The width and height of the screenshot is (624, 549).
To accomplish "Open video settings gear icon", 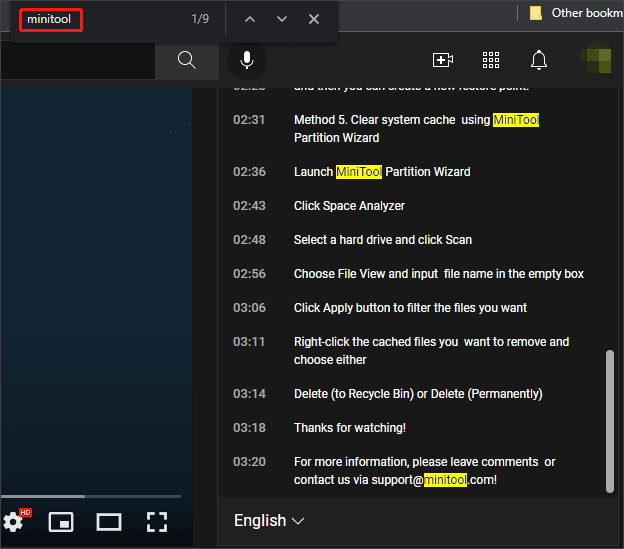I will click(14, 522).
